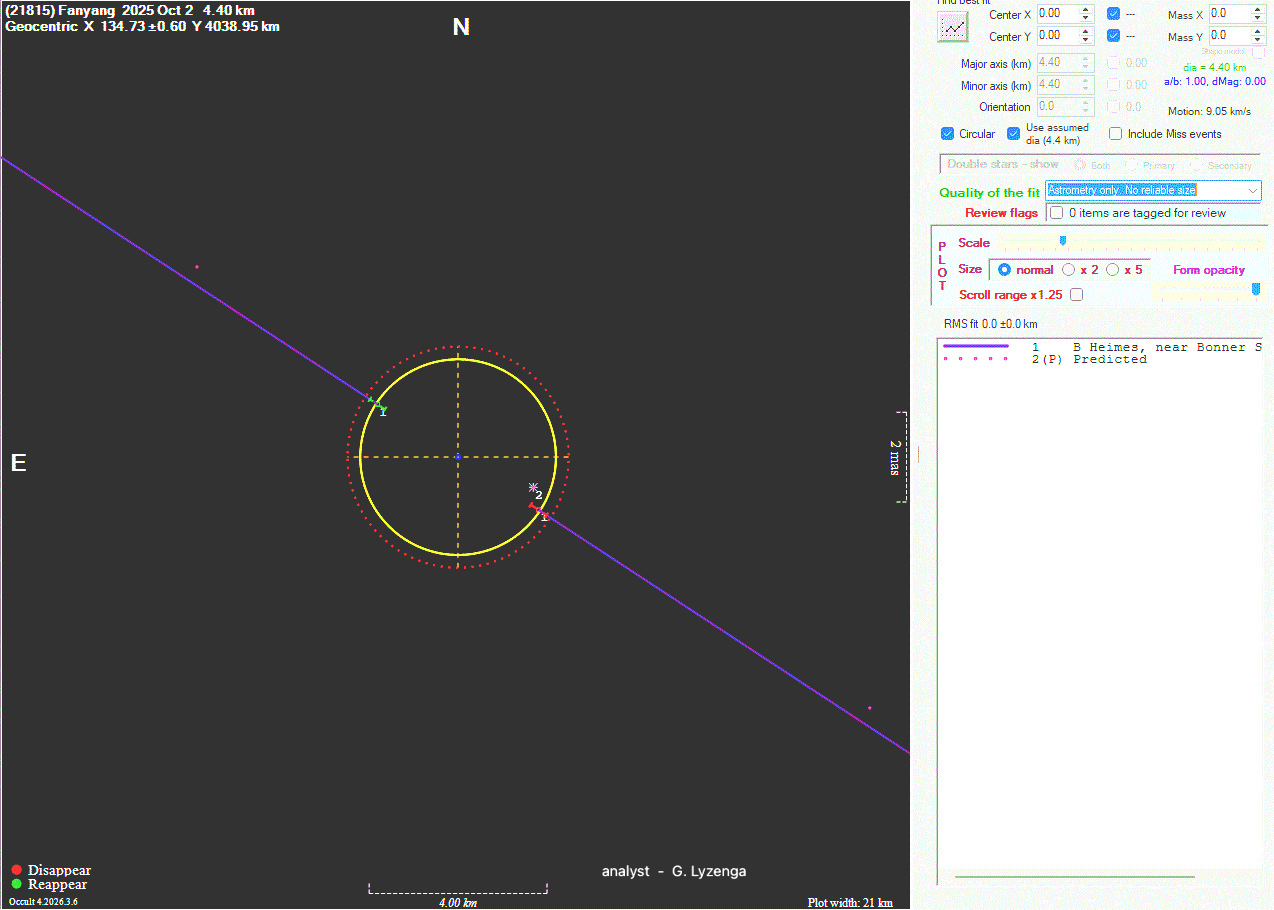Screen dimensions: 1274x910
Task: Select the x 2 size radio button
Action: click(x=1069, y=270)
